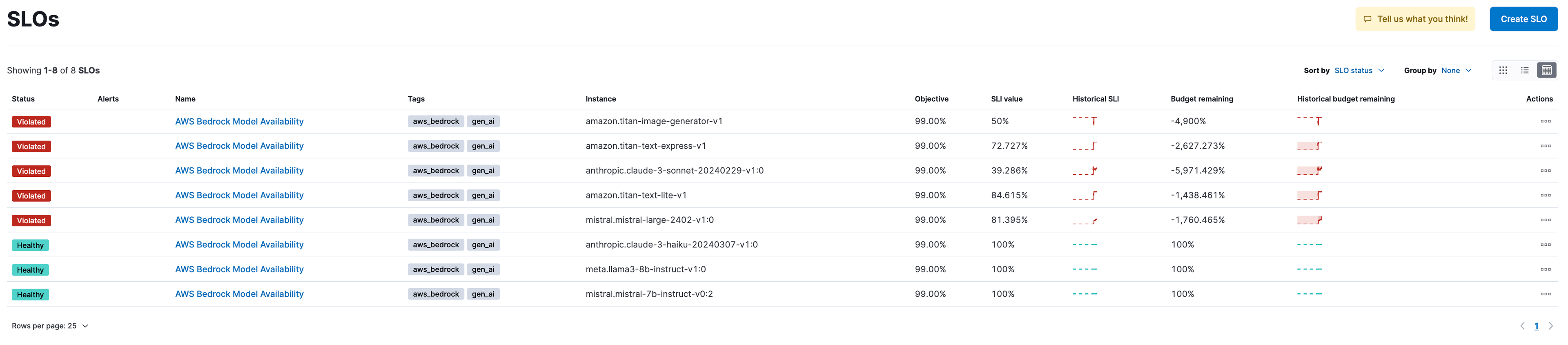1568x345 pixels.
Task: Open actions menu for claude-3-sonnet row
Action: coord(1545,171)
